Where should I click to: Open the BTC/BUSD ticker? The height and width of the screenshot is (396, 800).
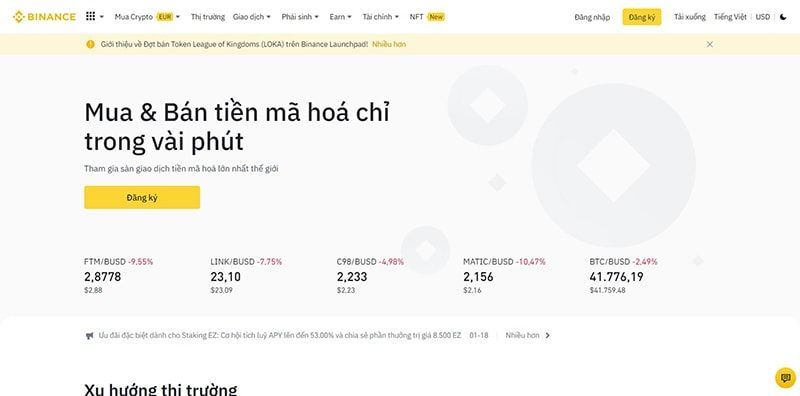point(623,276)
